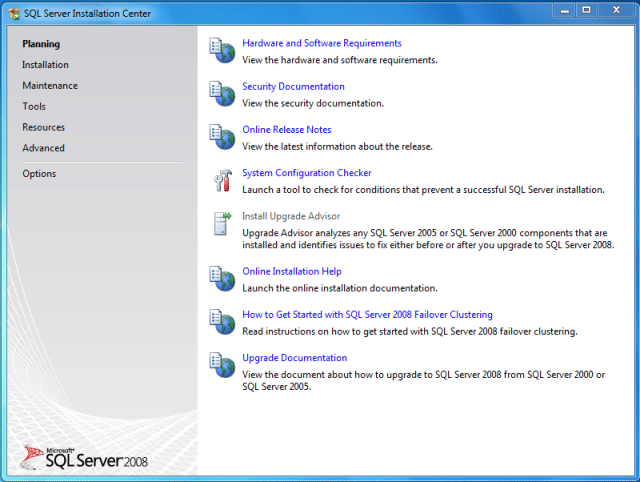Close the SQL Server Installation Center window
Screen dimensions: 640x482
pos(616,11)
